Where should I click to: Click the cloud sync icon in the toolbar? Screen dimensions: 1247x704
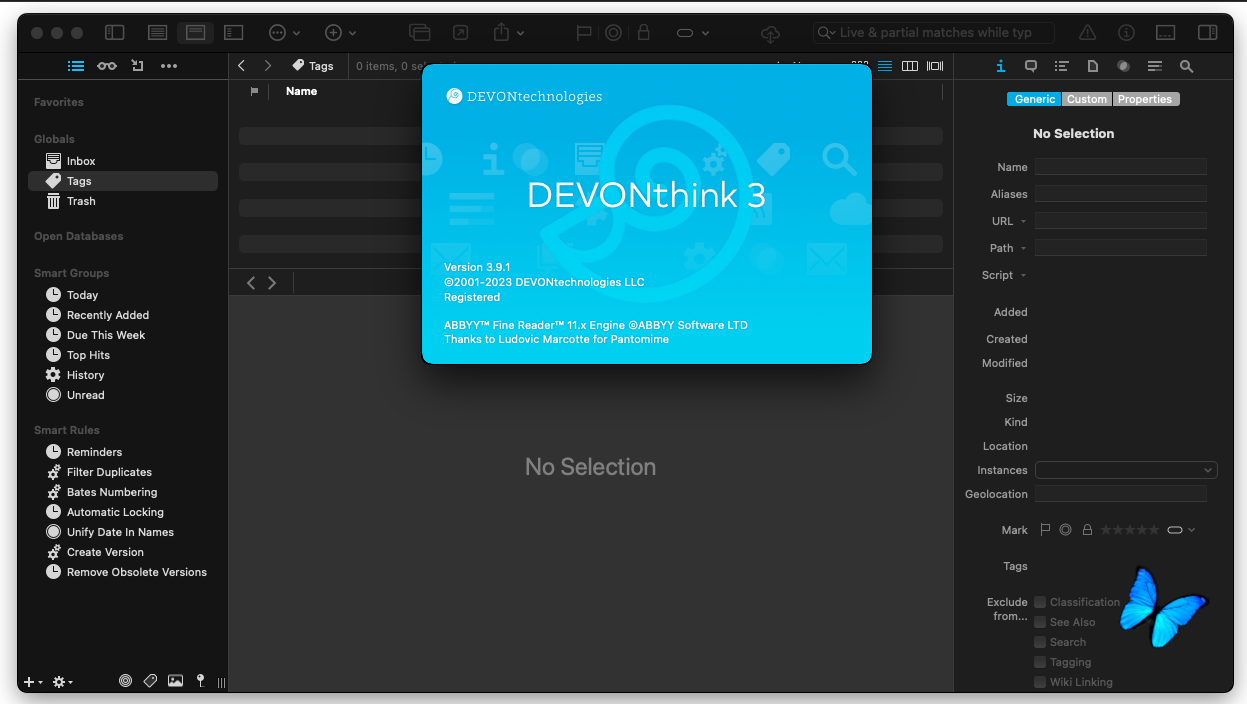770,33
